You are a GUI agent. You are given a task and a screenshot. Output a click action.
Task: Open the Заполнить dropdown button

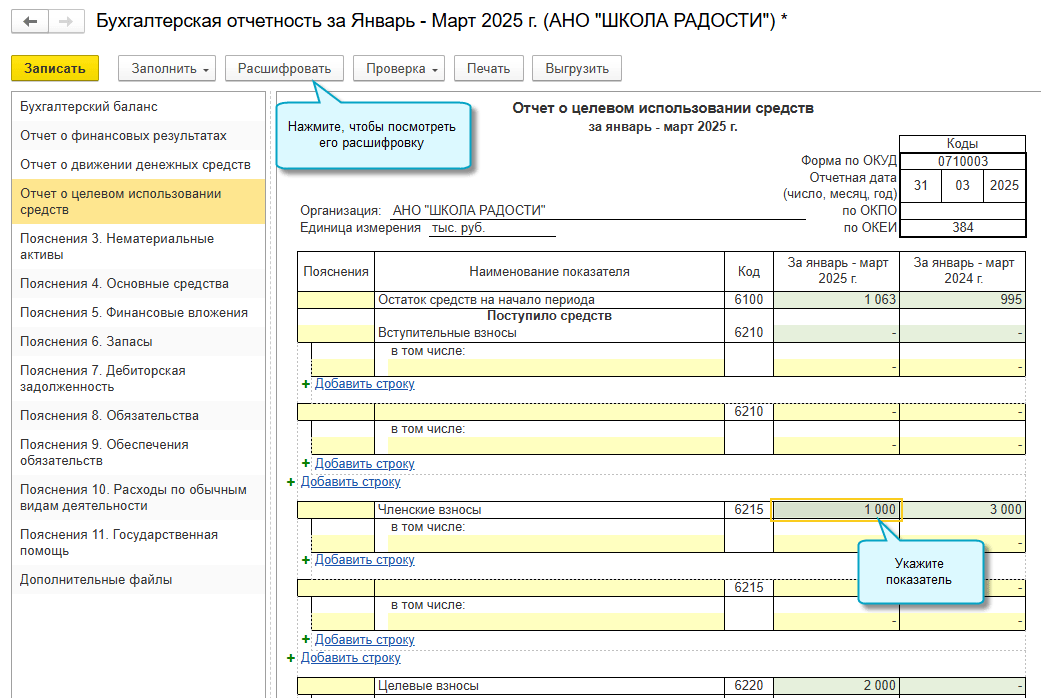click(x=167, y=68)
